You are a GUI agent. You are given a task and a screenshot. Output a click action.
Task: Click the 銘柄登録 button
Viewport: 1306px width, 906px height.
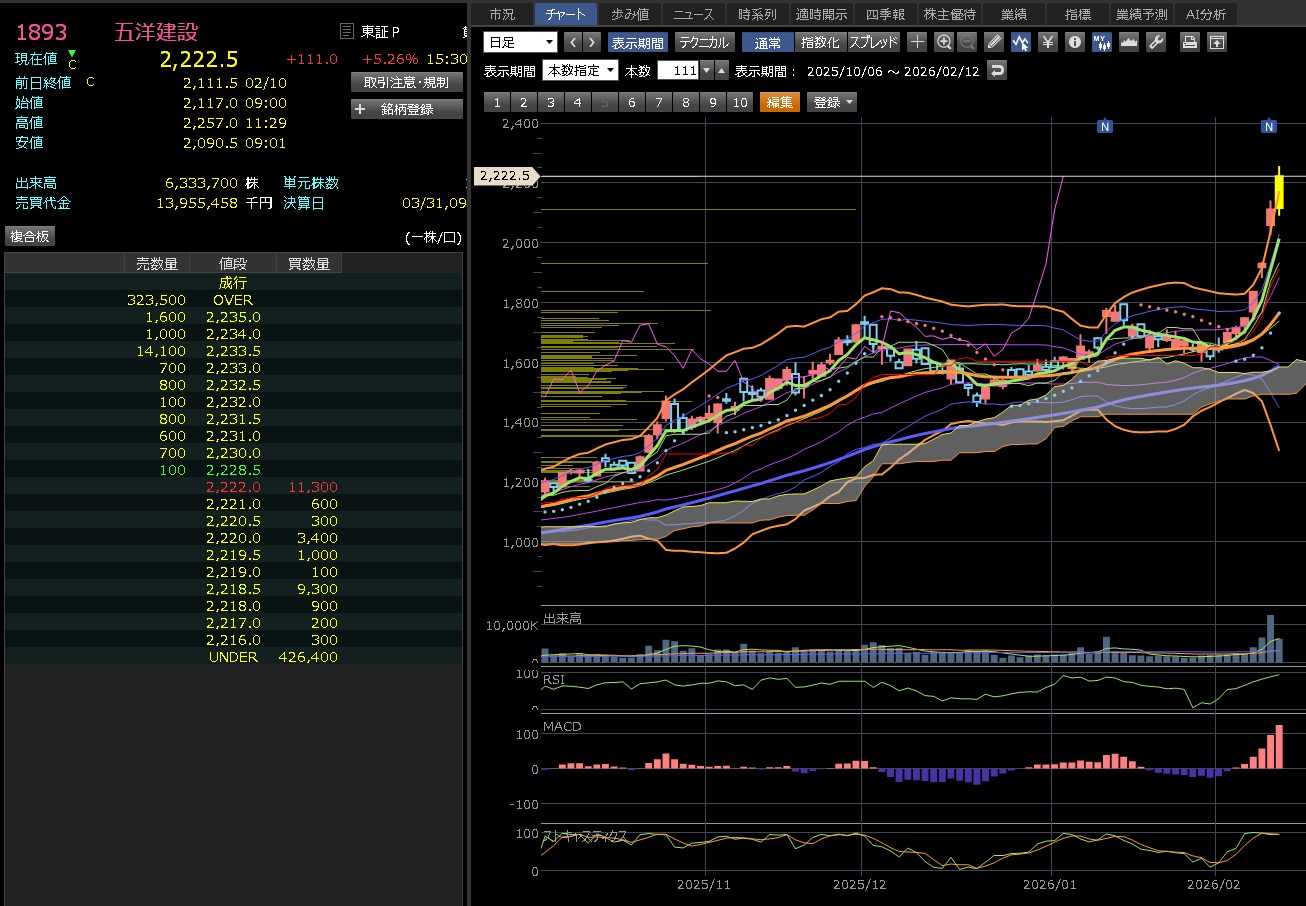pos(407,109)
